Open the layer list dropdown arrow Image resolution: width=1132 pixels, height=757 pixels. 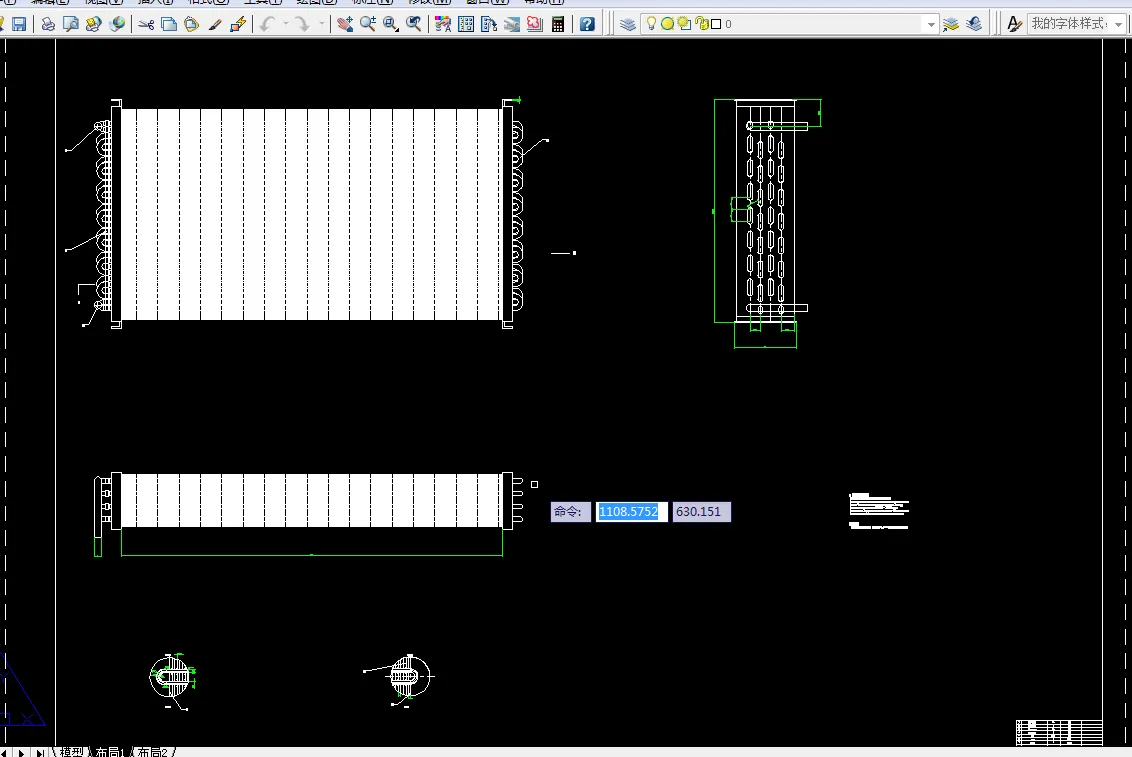[931, 24]
